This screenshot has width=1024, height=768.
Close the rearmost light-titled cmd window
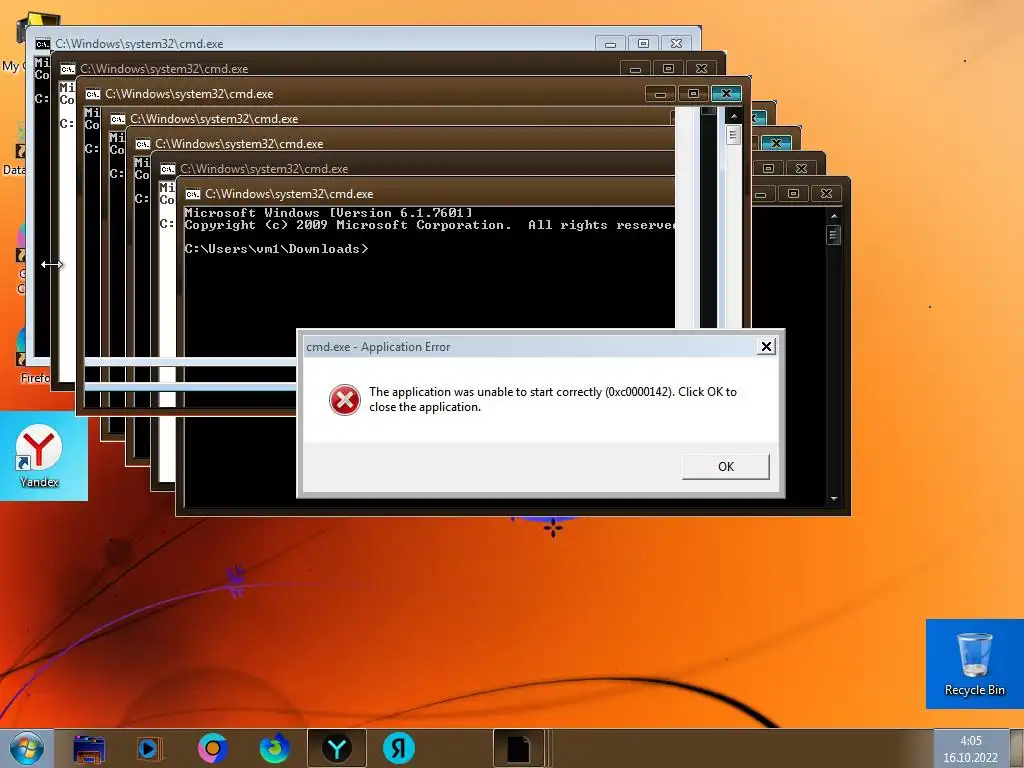(677, 44)
